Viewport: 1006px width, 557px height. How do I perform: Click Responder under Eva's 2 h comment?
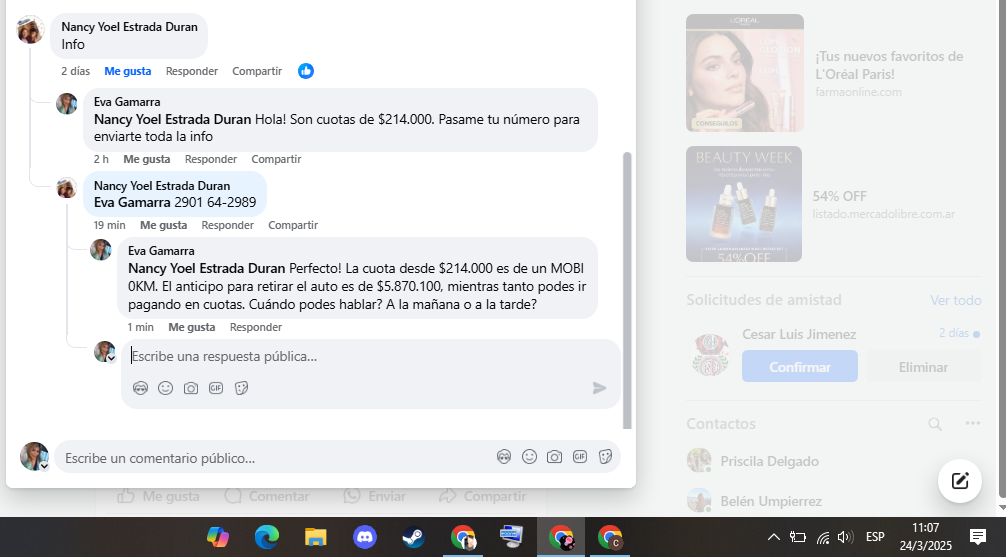(211, 159)
